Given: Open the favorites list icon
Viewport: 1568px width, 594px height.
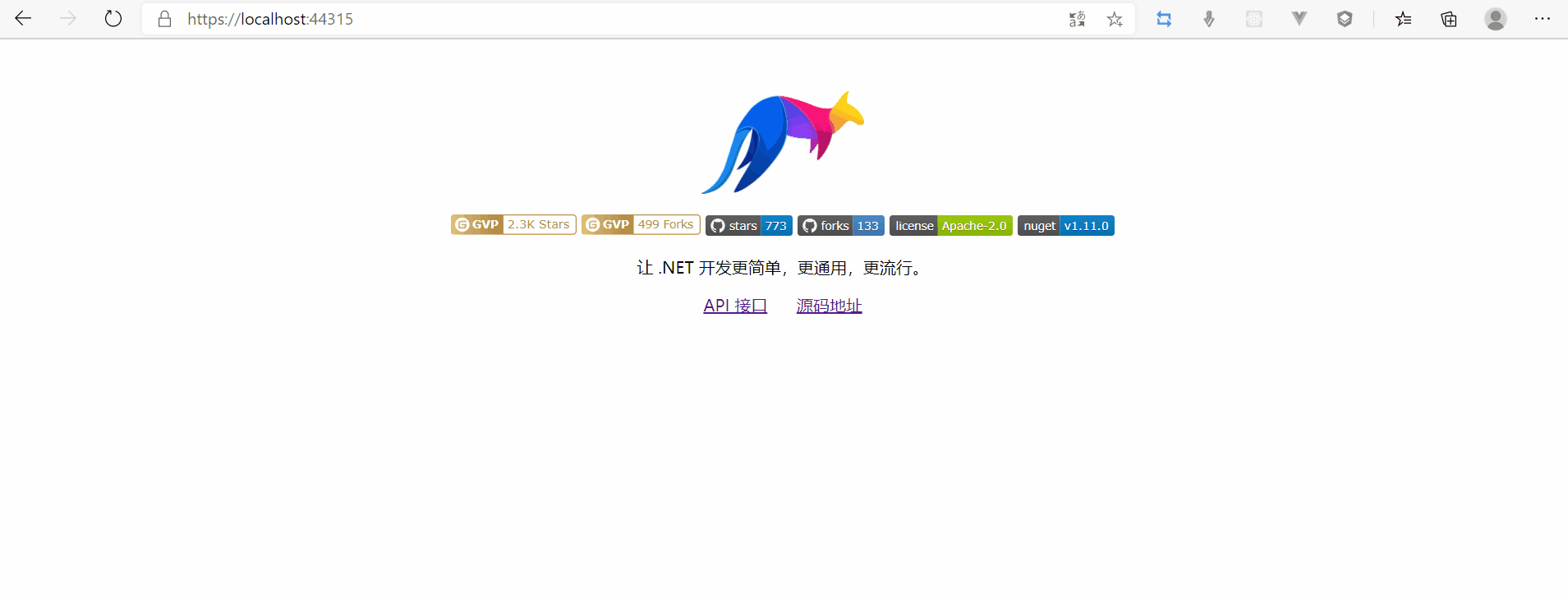Looking at the screenshot, I should pyautogui.click(x=1403, y=19).
